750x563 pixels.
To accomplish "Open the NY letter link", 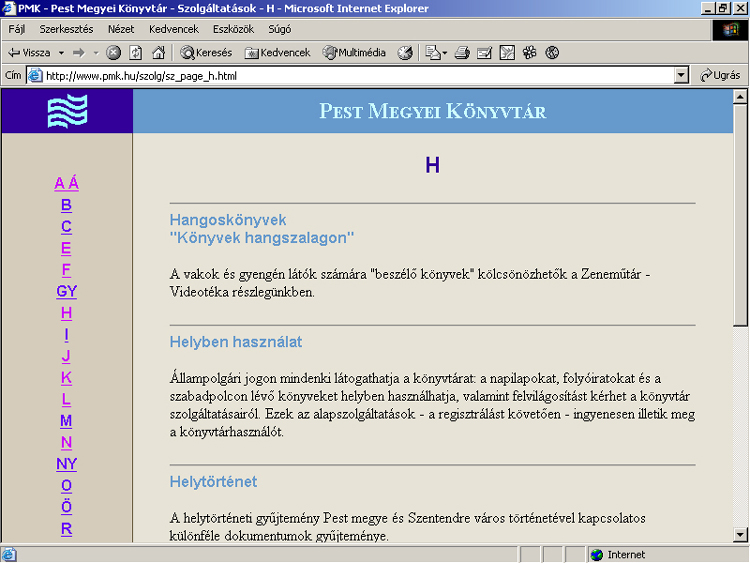I will point(66,464).
